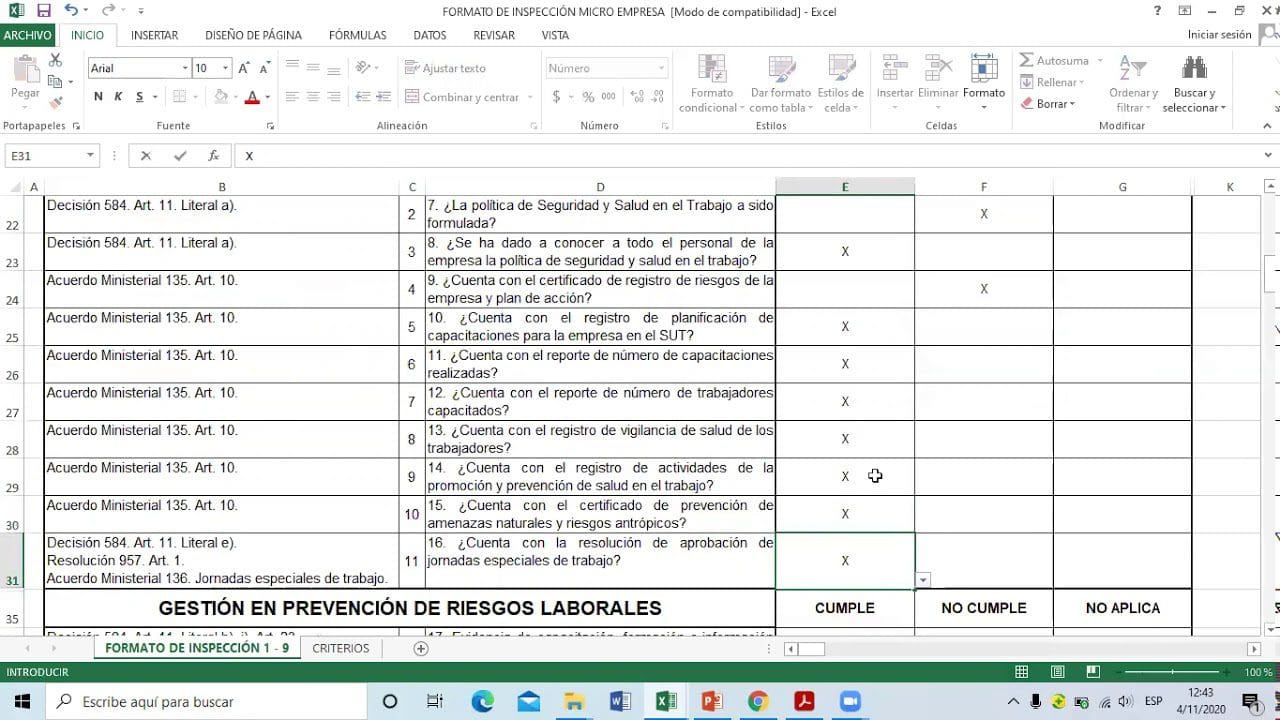
Task: Open the font size dropdown
Action: tap(225, 68)
